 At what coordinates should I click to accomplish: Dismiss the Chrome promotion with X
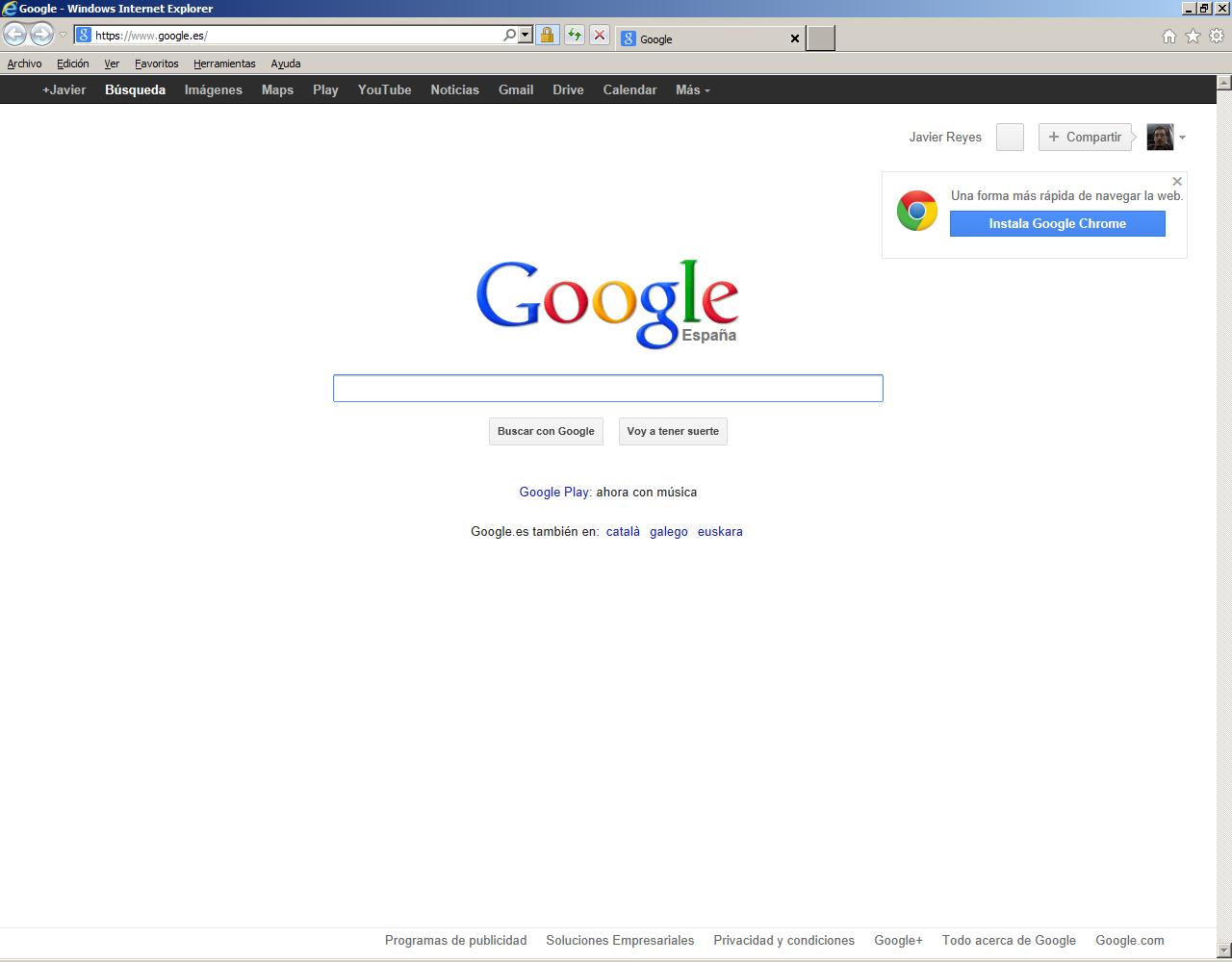[x=1176, y=181]
